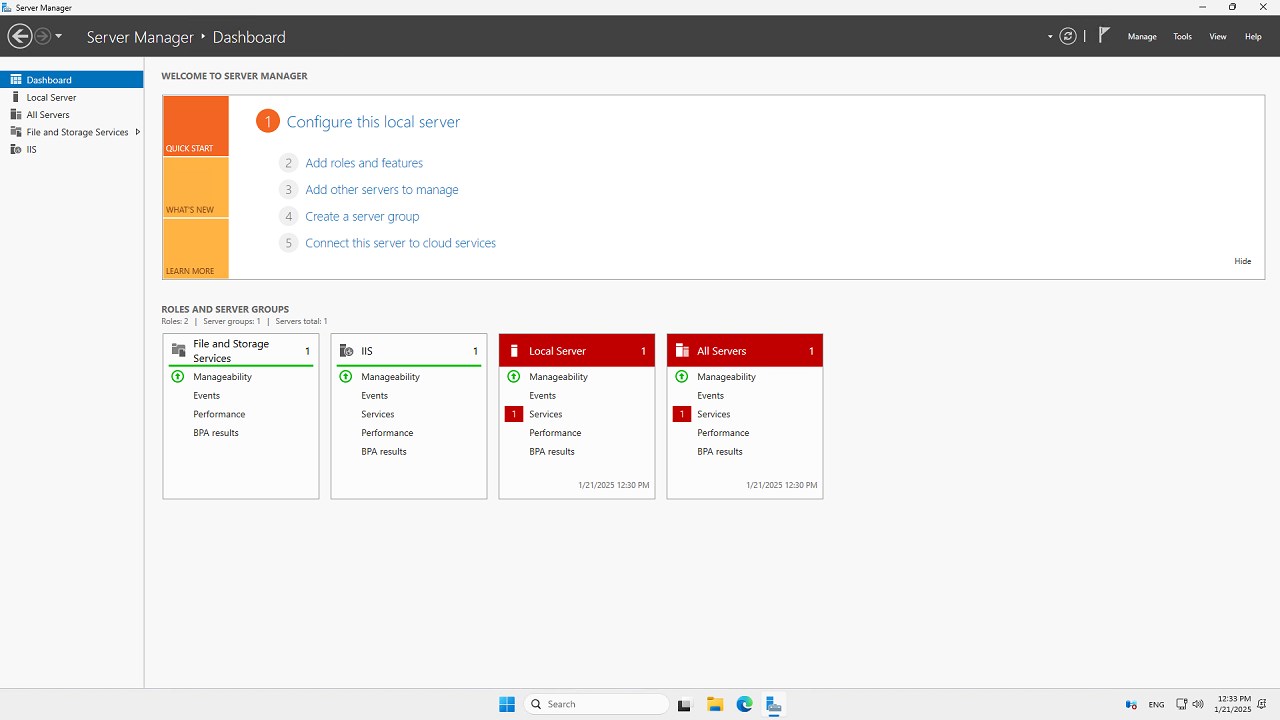Screen dimensions: 1280x720
Task: Click Performance in the All Servers tile
Action: (723, 433)
